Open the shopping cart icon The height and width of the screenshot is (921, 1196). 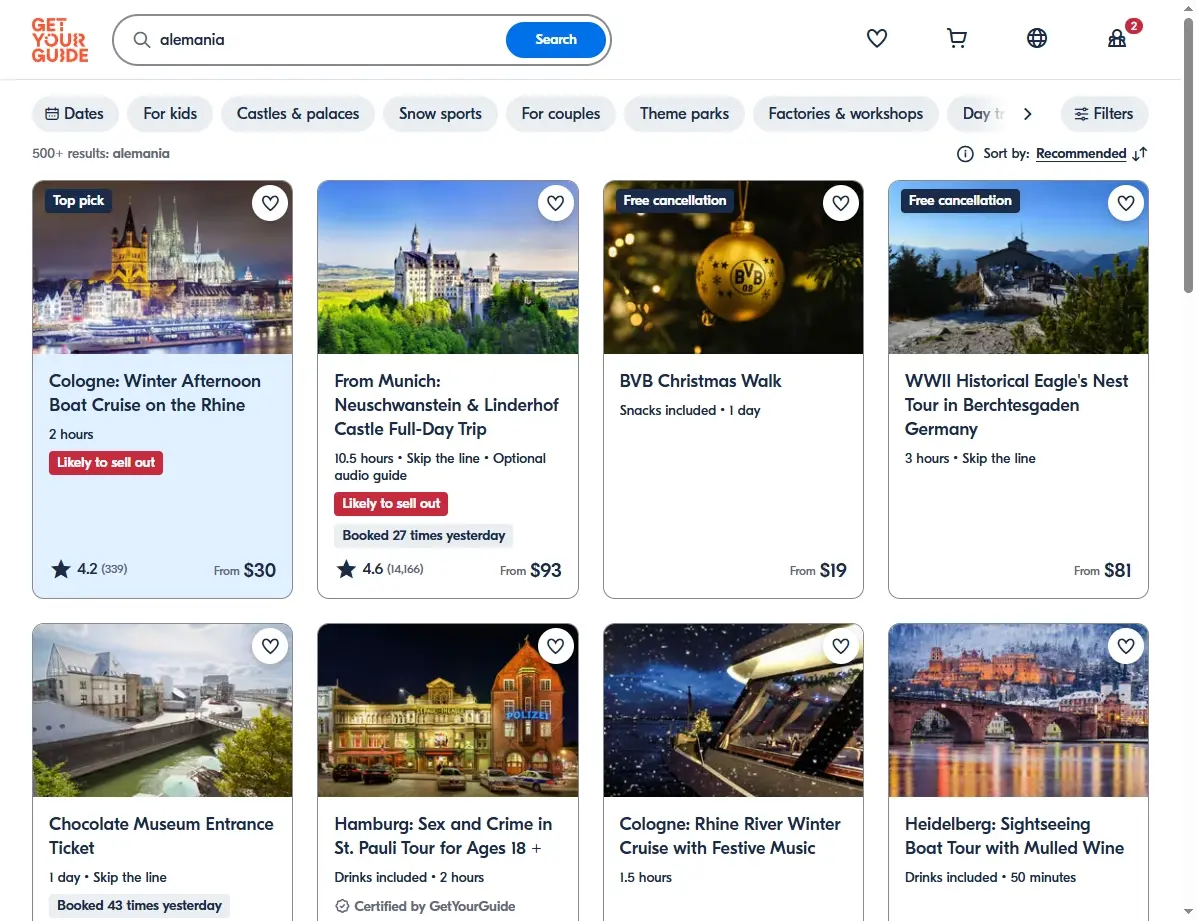[x=956, y=38]
